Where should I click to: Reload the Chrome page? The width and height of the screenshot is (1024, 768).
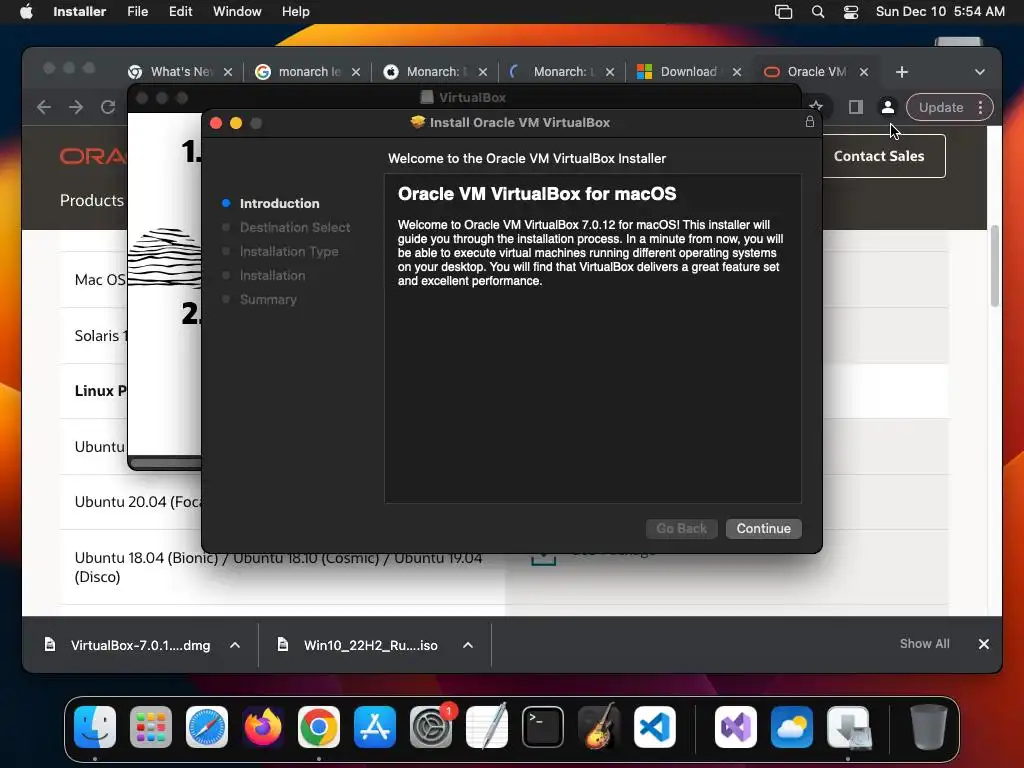[108, 107]
